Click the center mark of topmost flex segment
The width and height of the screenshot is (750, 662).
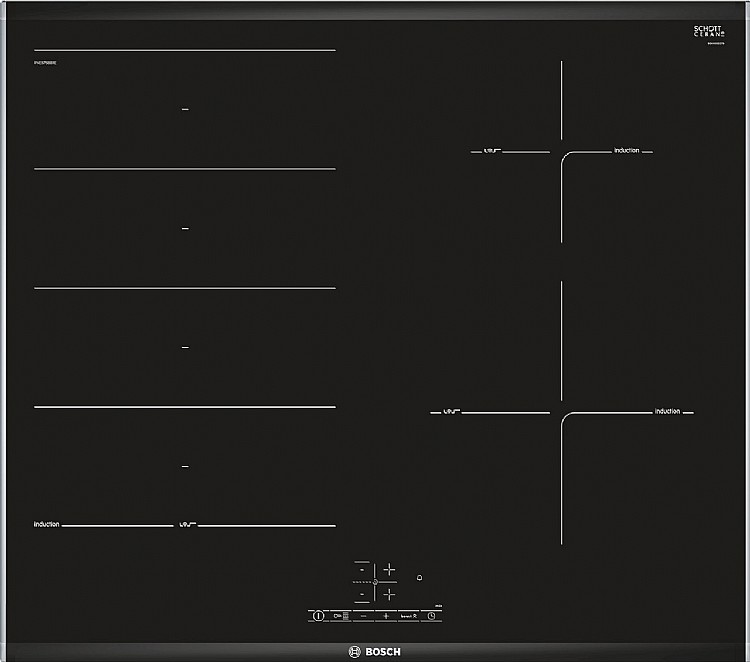pyautogui.click(x=185, y=110)
